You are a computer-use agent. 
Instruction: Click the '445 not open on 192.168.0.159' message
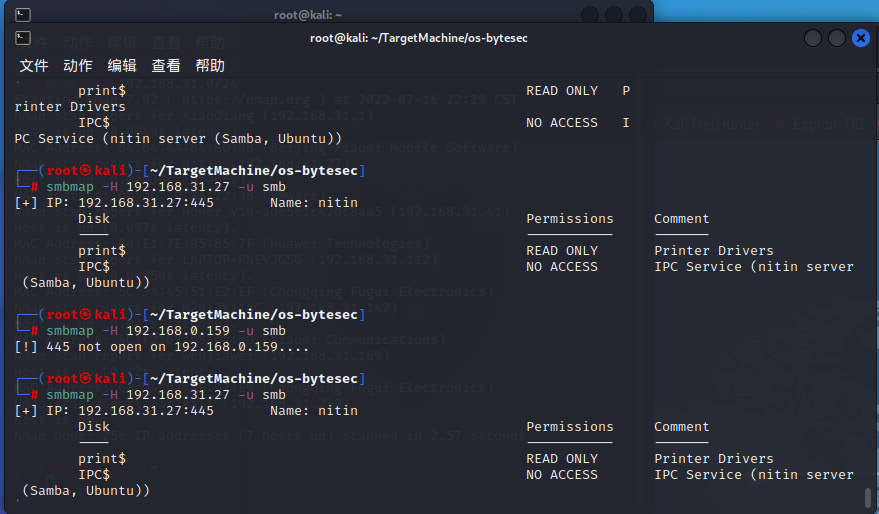pyautogui.click(x=161, y=347)
